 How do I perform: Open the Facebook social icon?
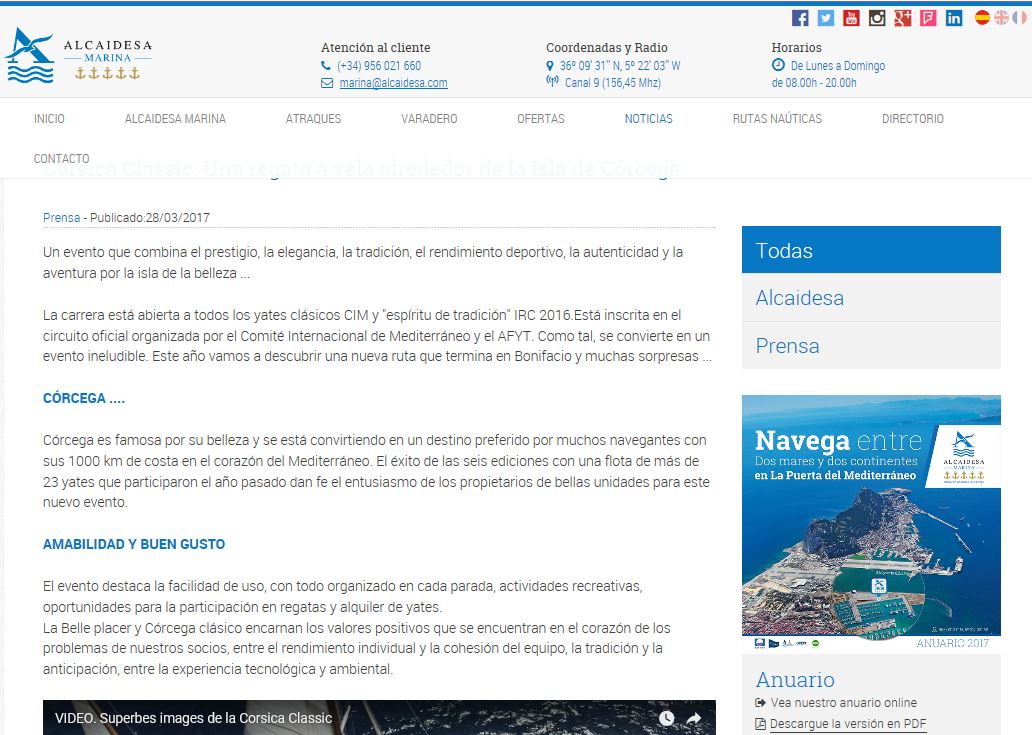point(800,18)
